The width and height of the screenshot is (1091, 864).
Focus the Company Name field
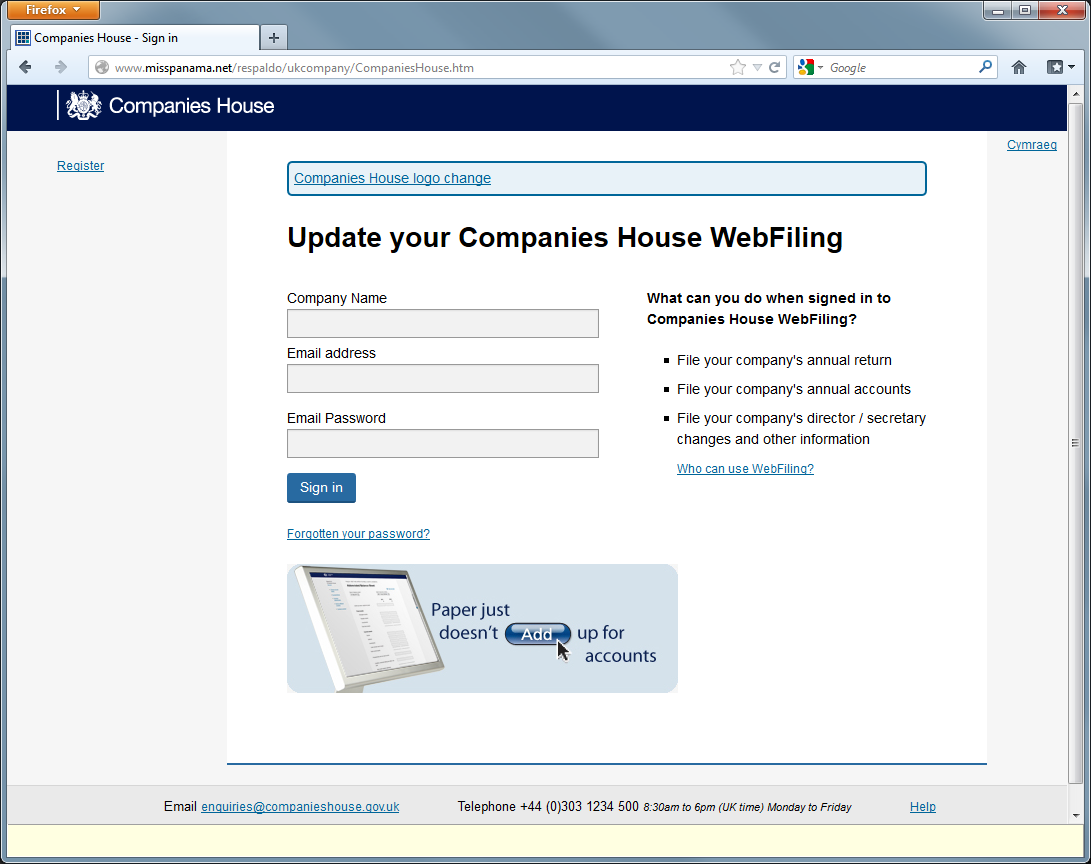[x=443, y=323]
